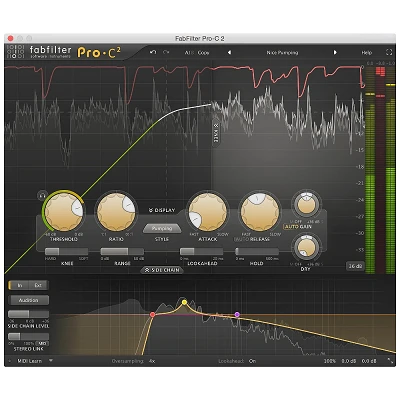Click the window resize corner icon
The width and height of the screenshot is (400, 400).
390,361
